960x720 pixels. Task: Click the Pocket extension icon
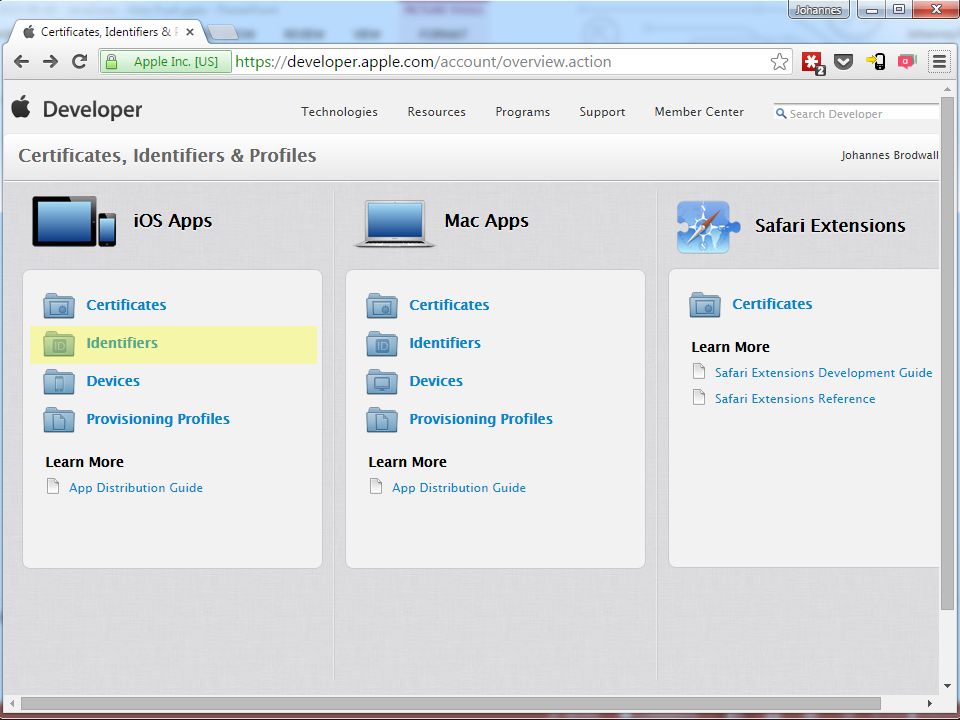click(844, 61)
